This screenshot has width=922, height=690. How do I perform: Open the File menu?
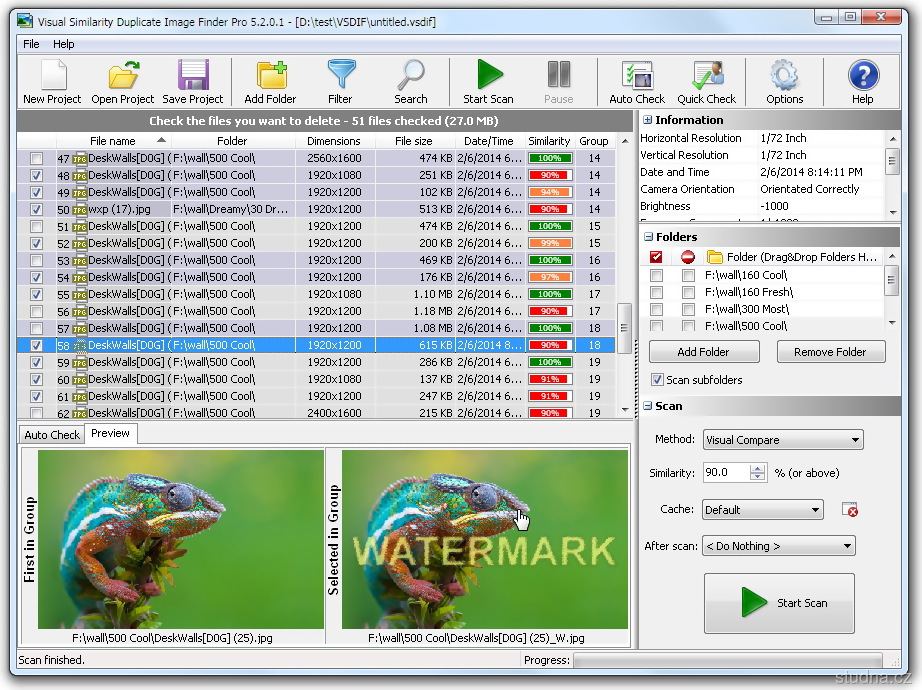coord(31,44)
